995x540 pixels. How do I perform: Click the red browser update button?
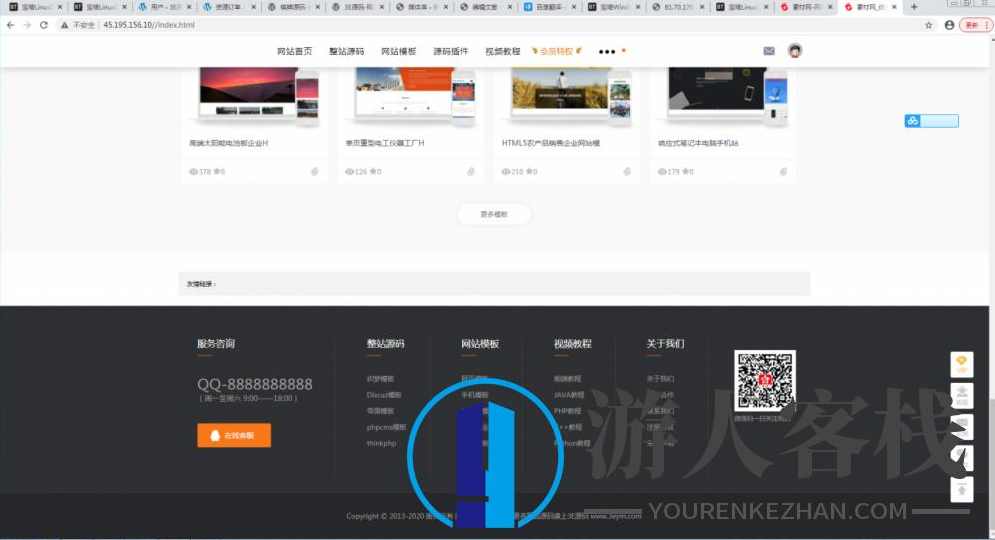975,25
